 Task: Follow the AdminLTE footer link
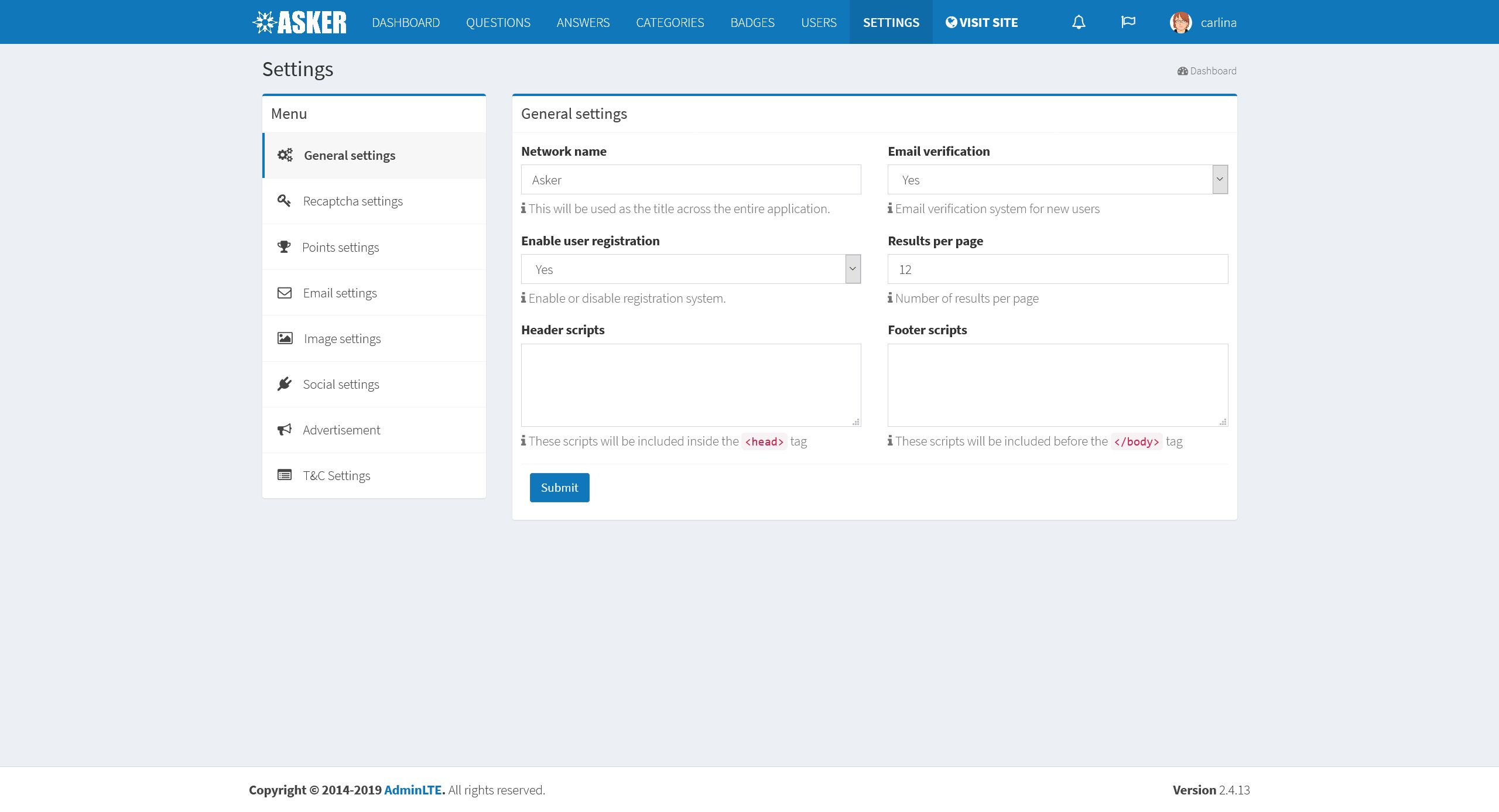coord(413,790)
